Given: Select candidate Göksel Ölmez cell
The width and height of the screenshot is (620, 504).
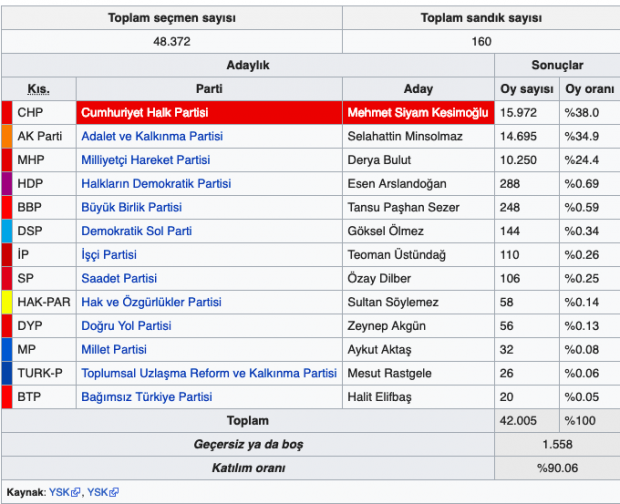Looking at the screenshot, I should [x=418, y=231].
